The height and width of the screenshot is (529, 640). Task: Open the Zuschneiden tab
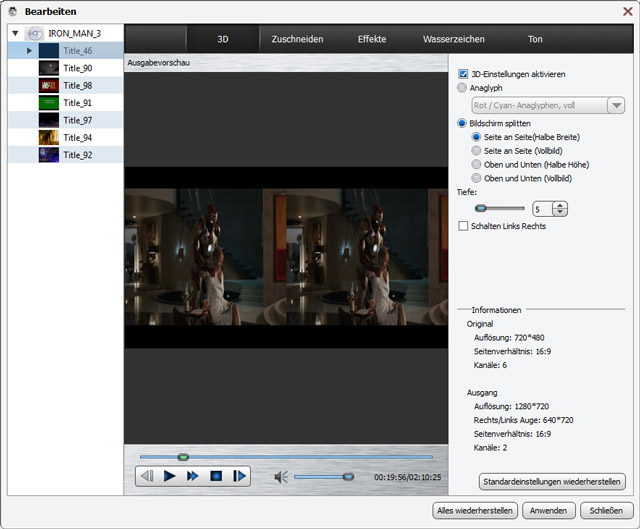coord(297,39)
